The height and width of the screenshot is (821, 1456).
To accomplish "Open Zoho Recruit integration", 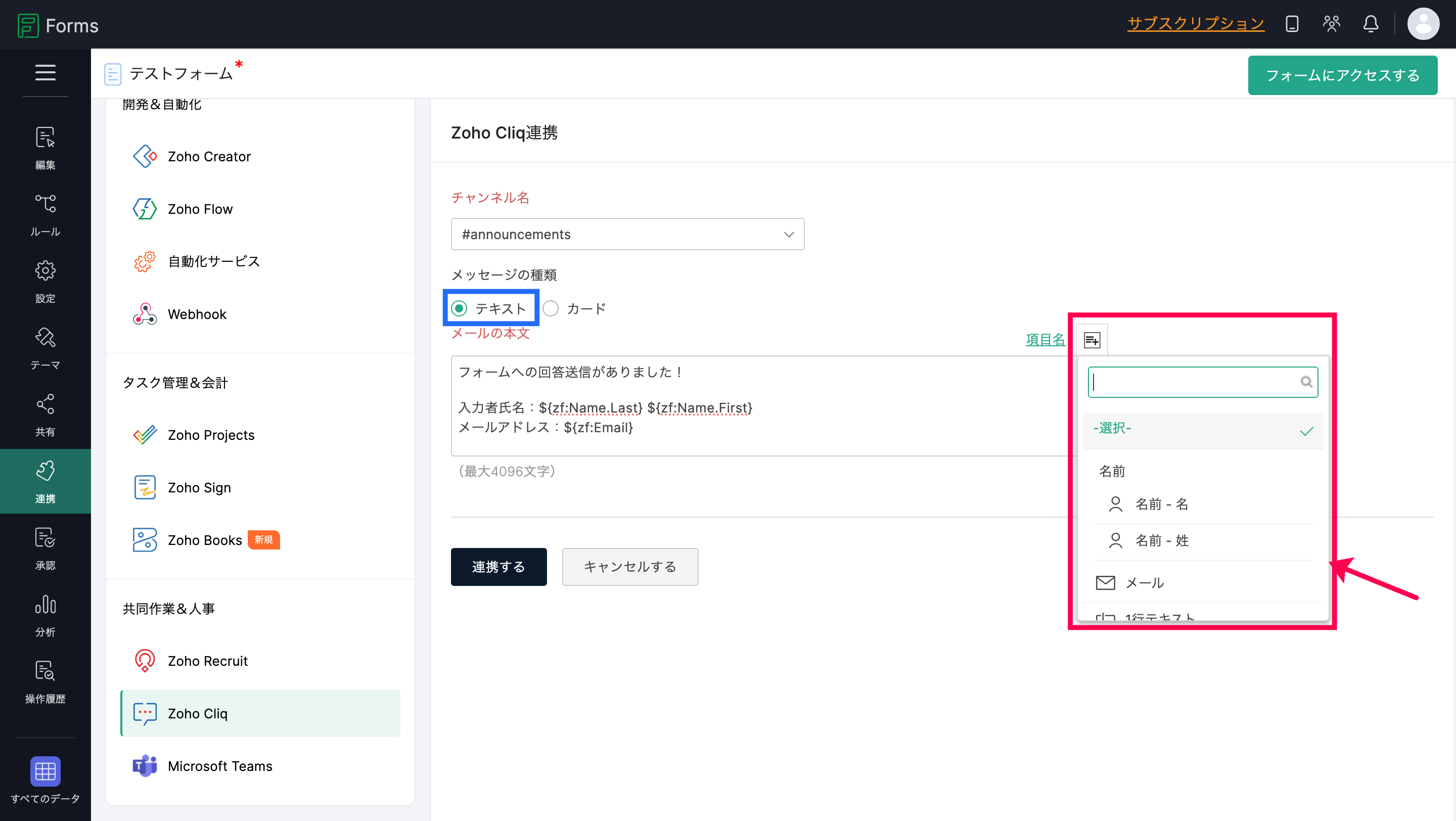I will [260, 661].
